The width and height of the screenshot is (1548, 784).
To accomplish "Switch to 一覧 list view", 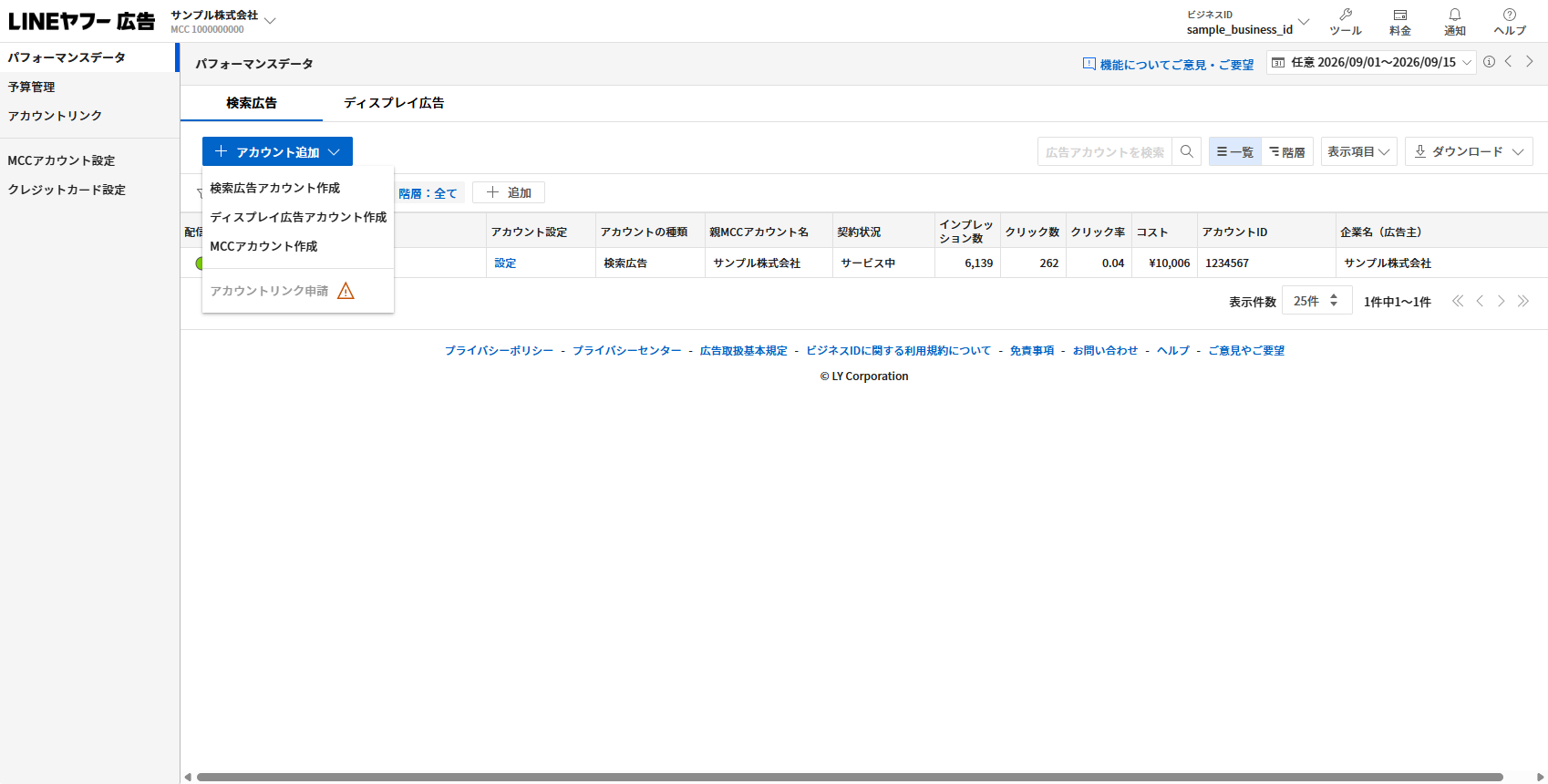I will (1235, 151).
